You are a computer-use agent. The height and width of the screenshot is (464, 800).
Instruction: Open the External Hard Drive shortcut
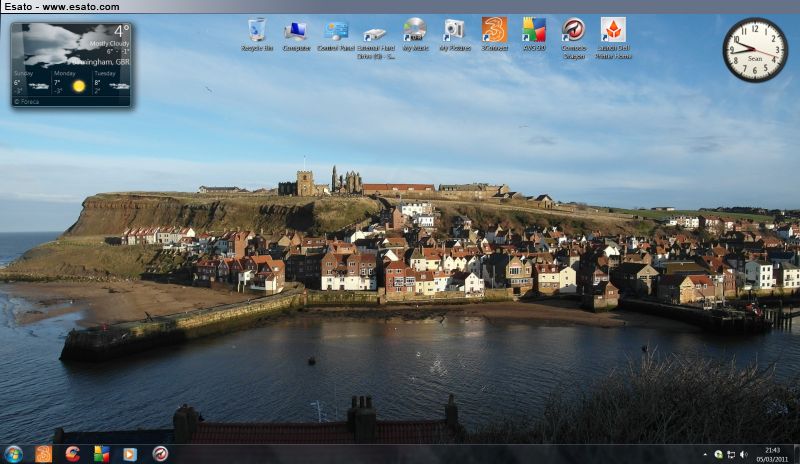point(375,33)
